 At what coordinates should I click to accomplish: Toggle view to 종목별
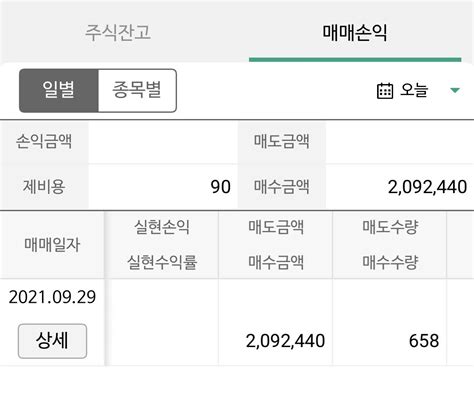point(137,90)
